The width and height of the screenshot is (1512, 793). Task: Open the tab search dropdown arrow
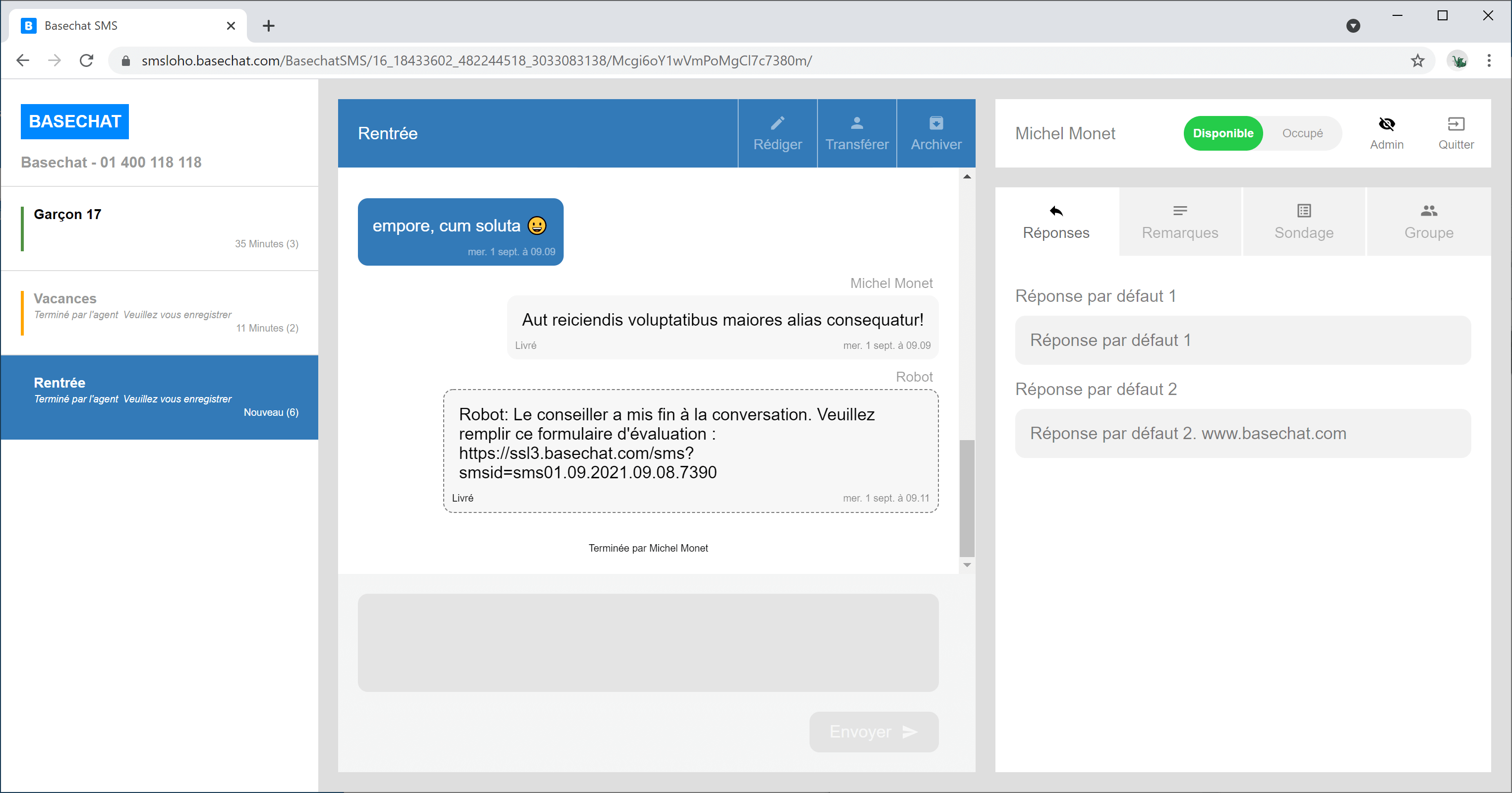click(x=1352, y=26)
